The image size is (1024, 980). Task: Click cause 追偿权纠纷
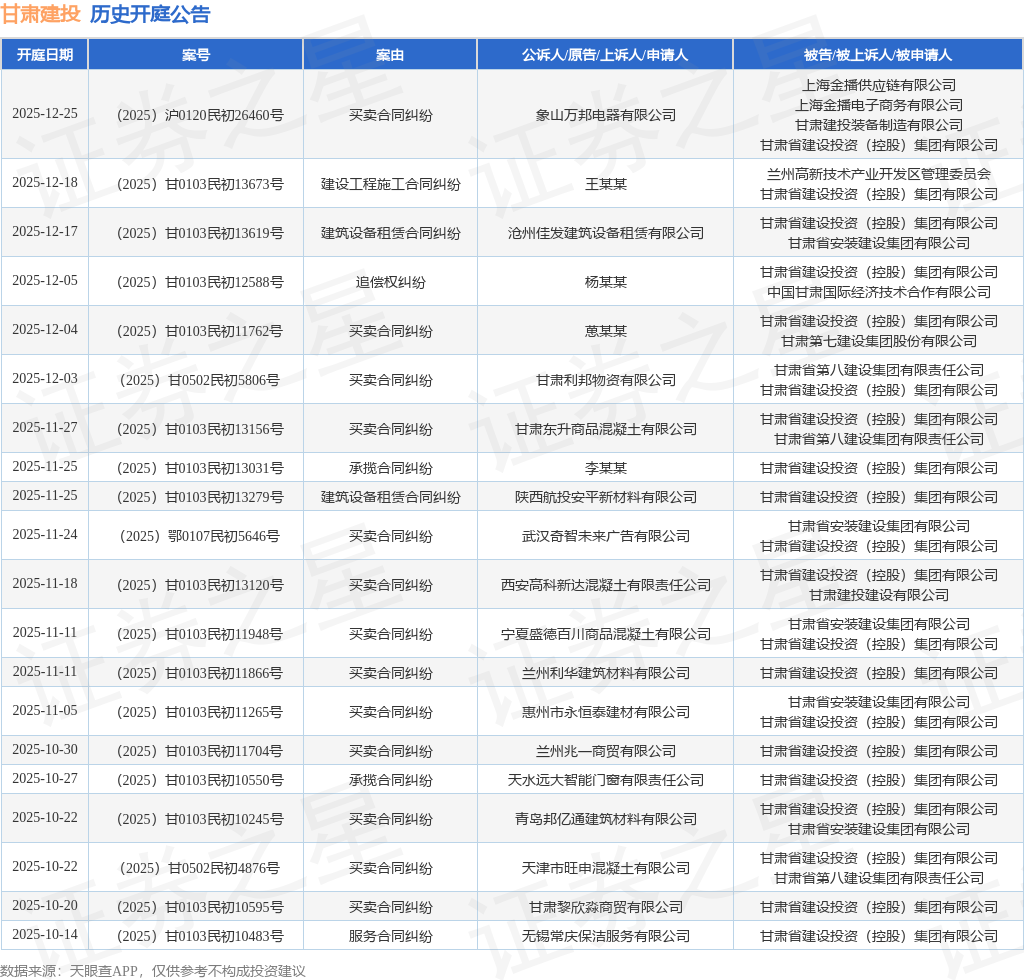390,282
